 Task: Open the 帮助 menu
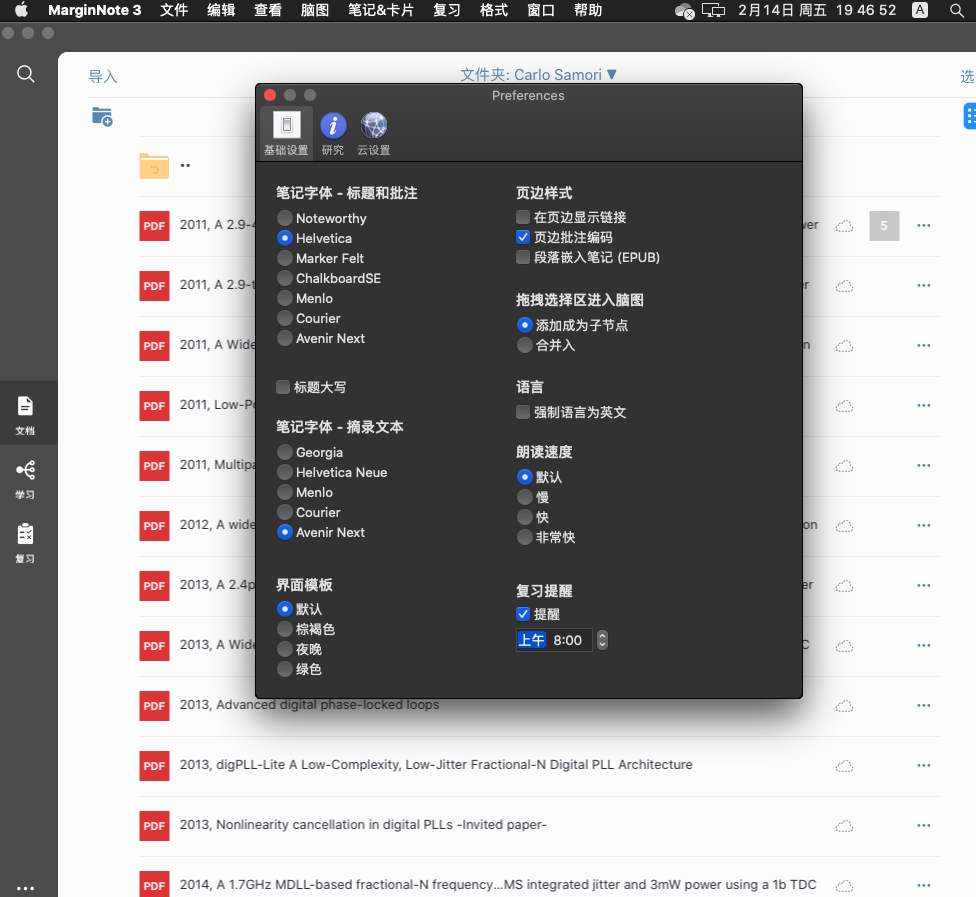coord(588,11)
